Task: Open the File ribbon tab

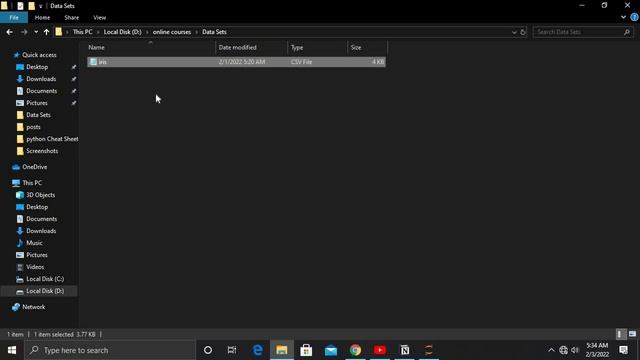Action: 14,18
